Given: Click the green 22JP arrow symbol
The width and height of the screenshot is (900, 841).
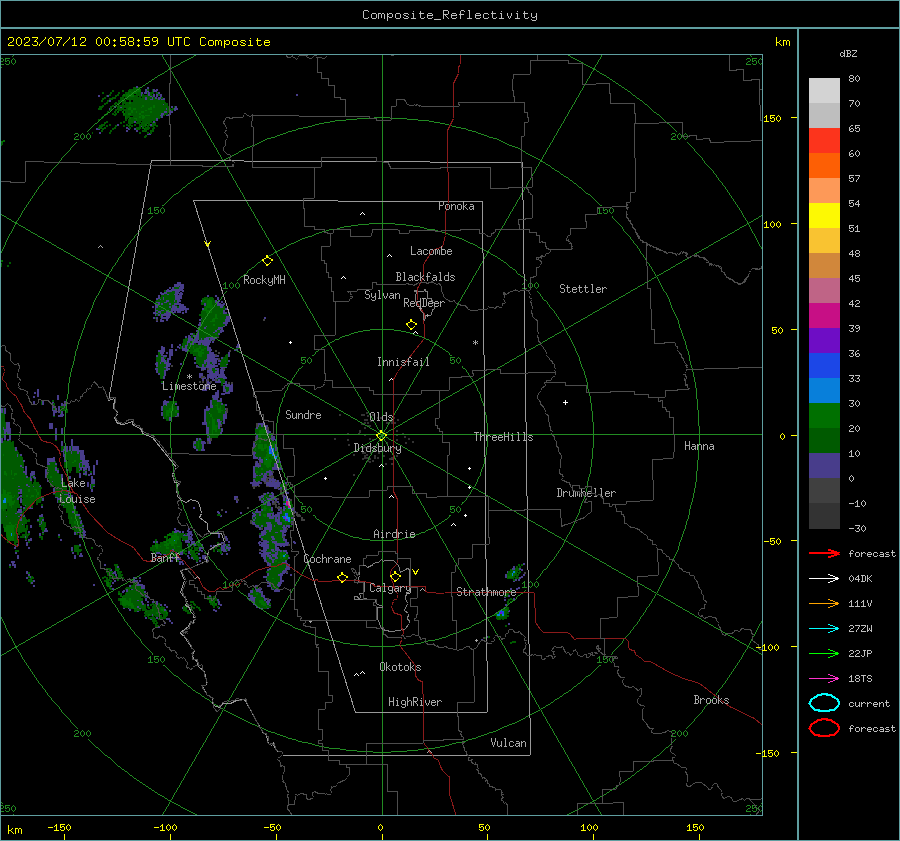Looking at the screenshot, I should [x=824, y=653].
